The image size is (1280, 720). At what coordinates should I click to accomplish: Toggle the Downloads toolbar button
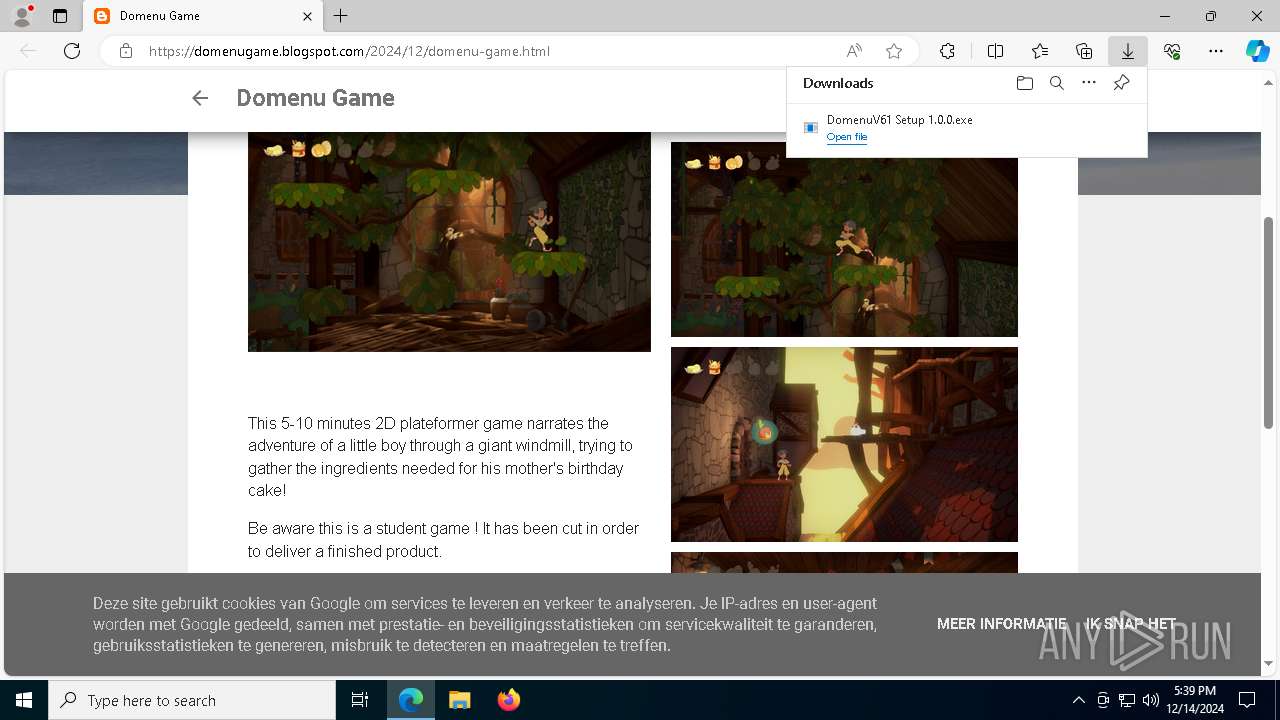[x=1128, y=51]
